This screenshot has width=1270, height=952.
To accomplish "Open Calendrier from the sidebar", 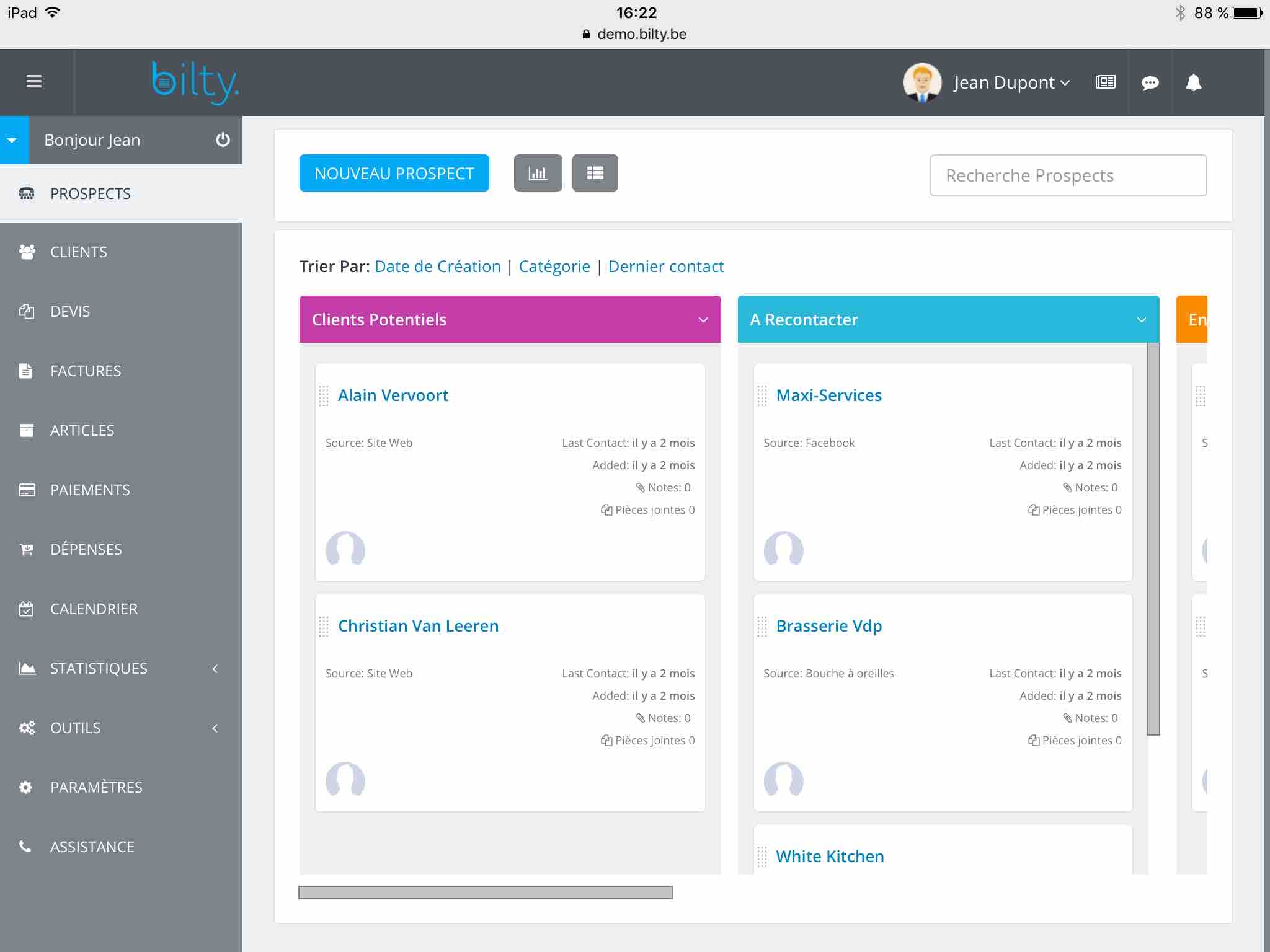I will pos(93,609).
